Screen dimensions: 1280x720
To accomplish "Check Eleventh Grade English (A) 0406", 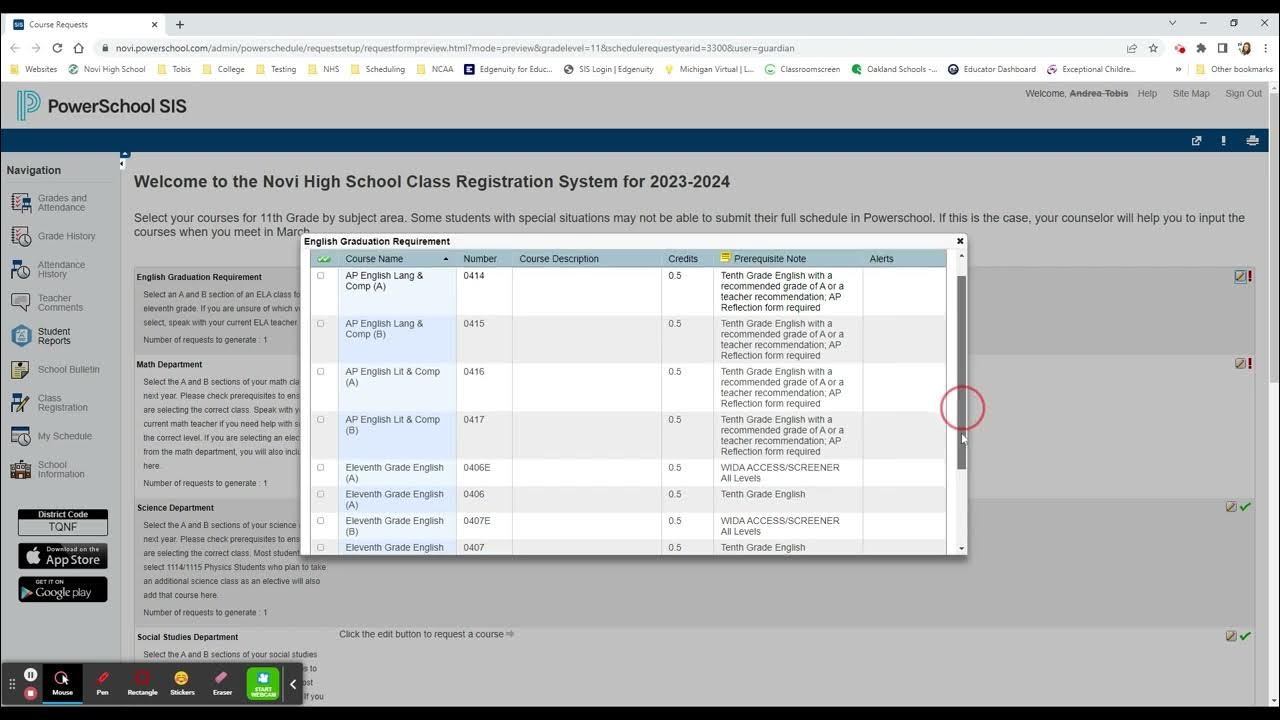I will [321, 494].
